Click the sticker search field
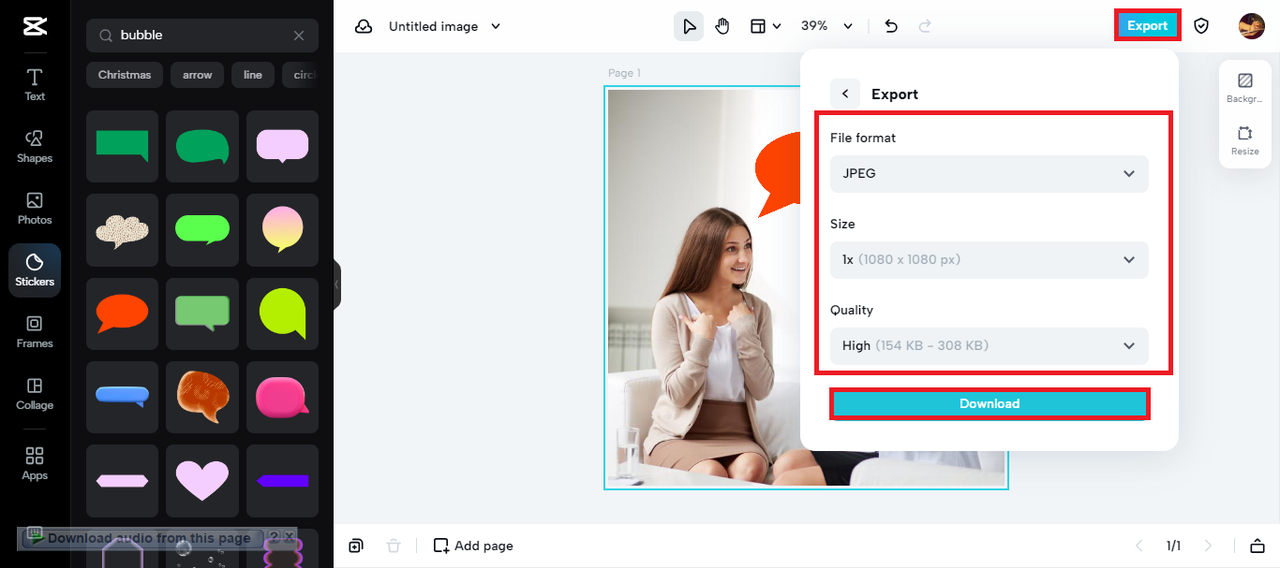 tap(202, 35)
